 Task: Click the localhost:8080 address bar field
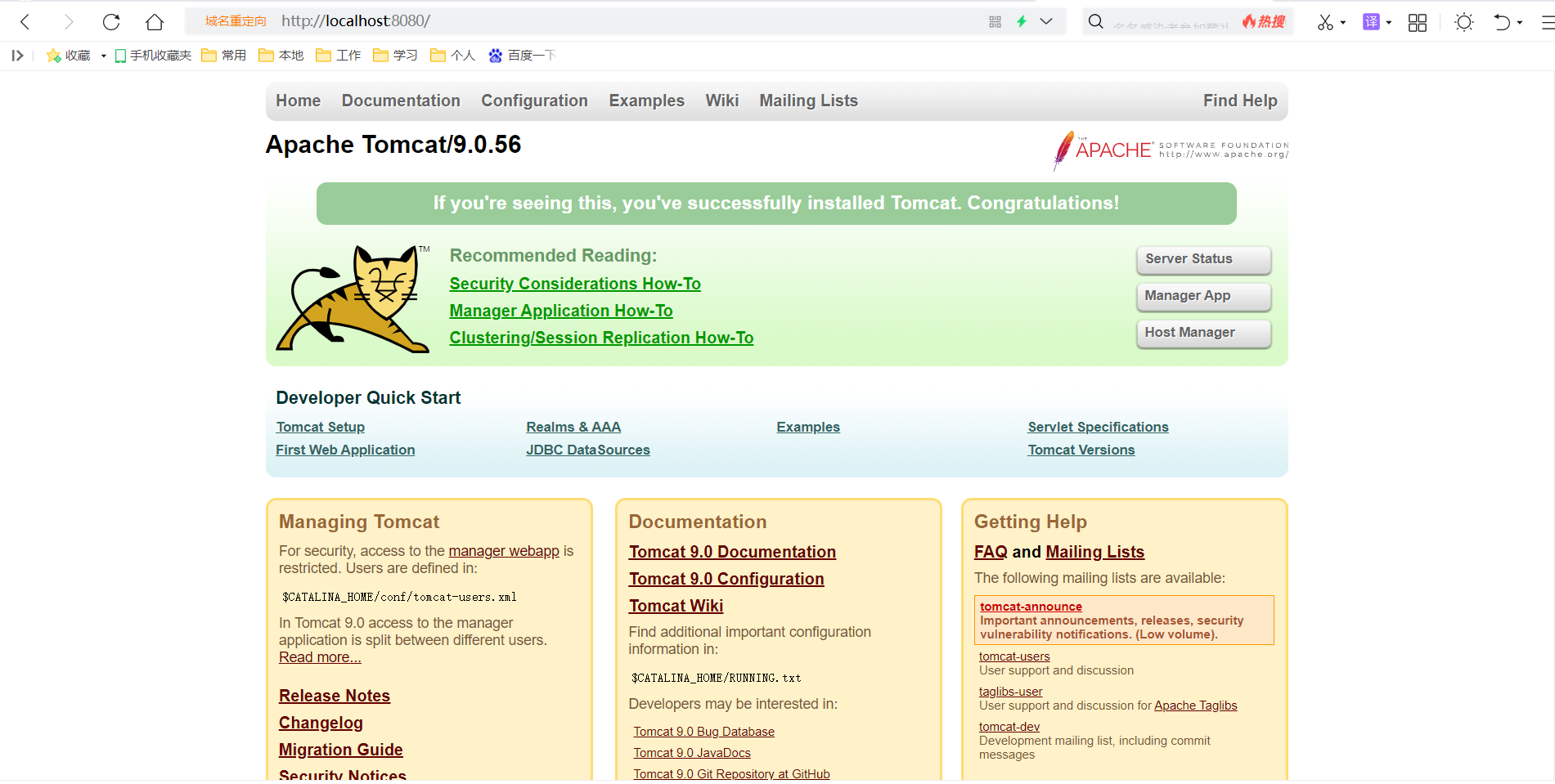[626, 22]
